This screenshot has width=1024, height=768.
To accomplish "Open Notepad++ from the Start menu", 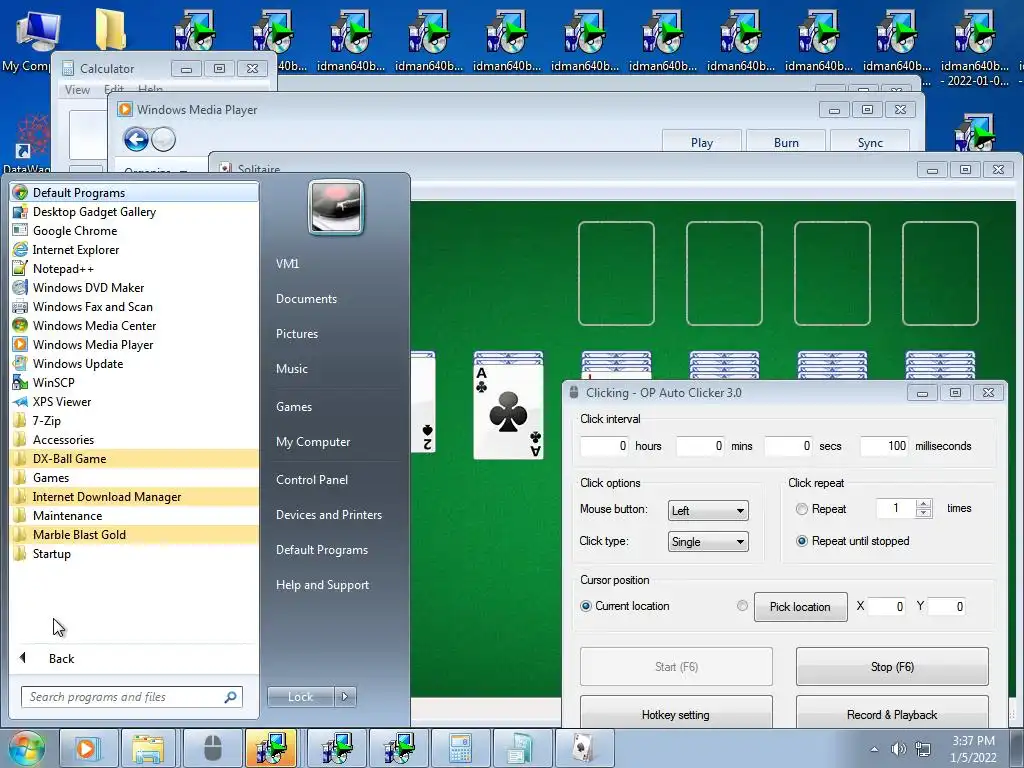I will click(134, 268).
